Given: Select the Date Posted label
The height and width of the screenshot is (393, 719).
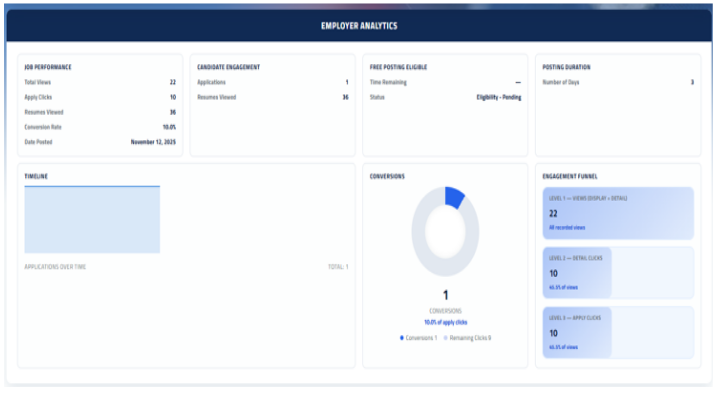Looking at the screenshot, I should pos(38,142).
